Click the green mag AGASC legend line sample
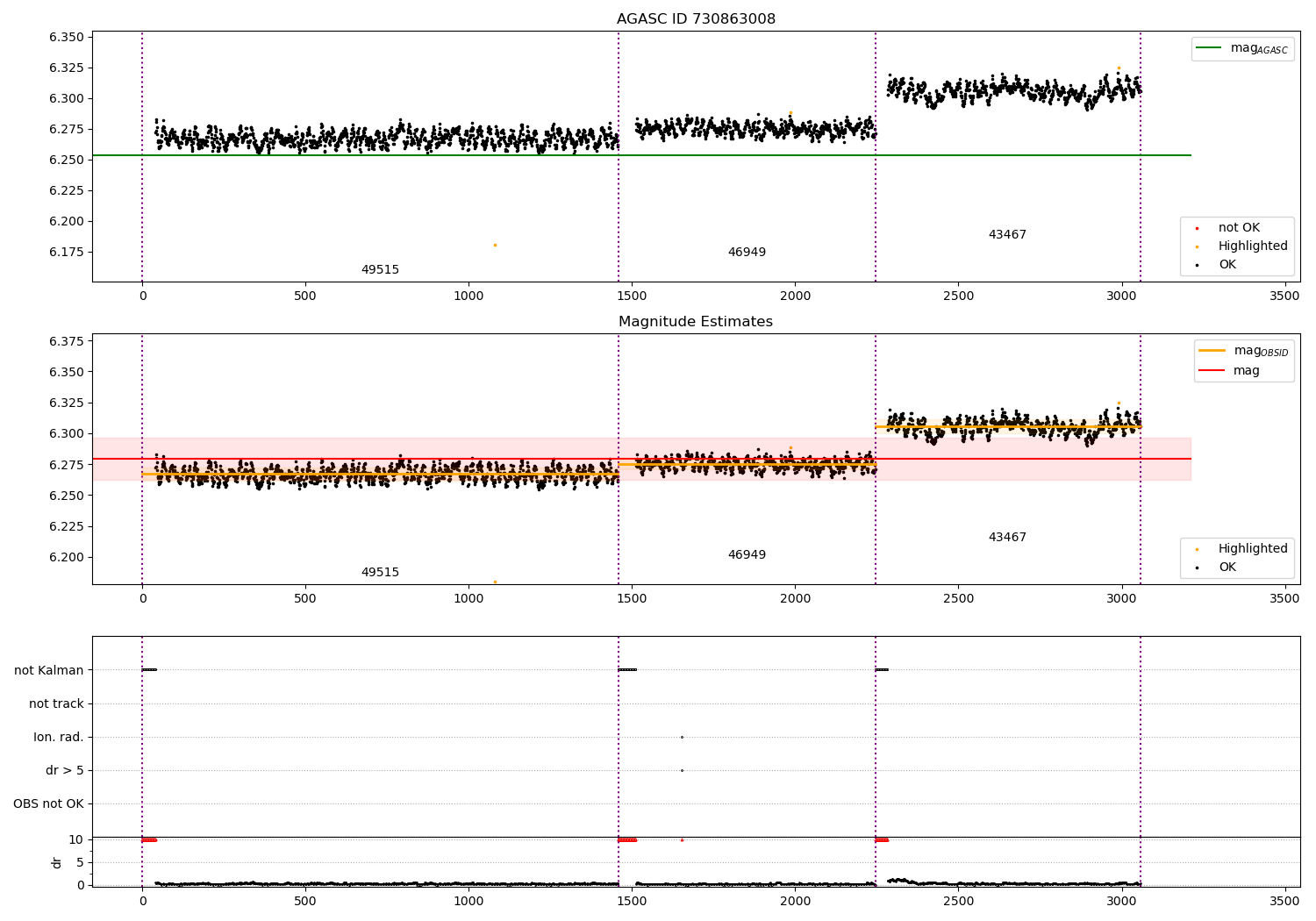The height and width of the screenshot is (921, 1316). (x=1210, y=48)
